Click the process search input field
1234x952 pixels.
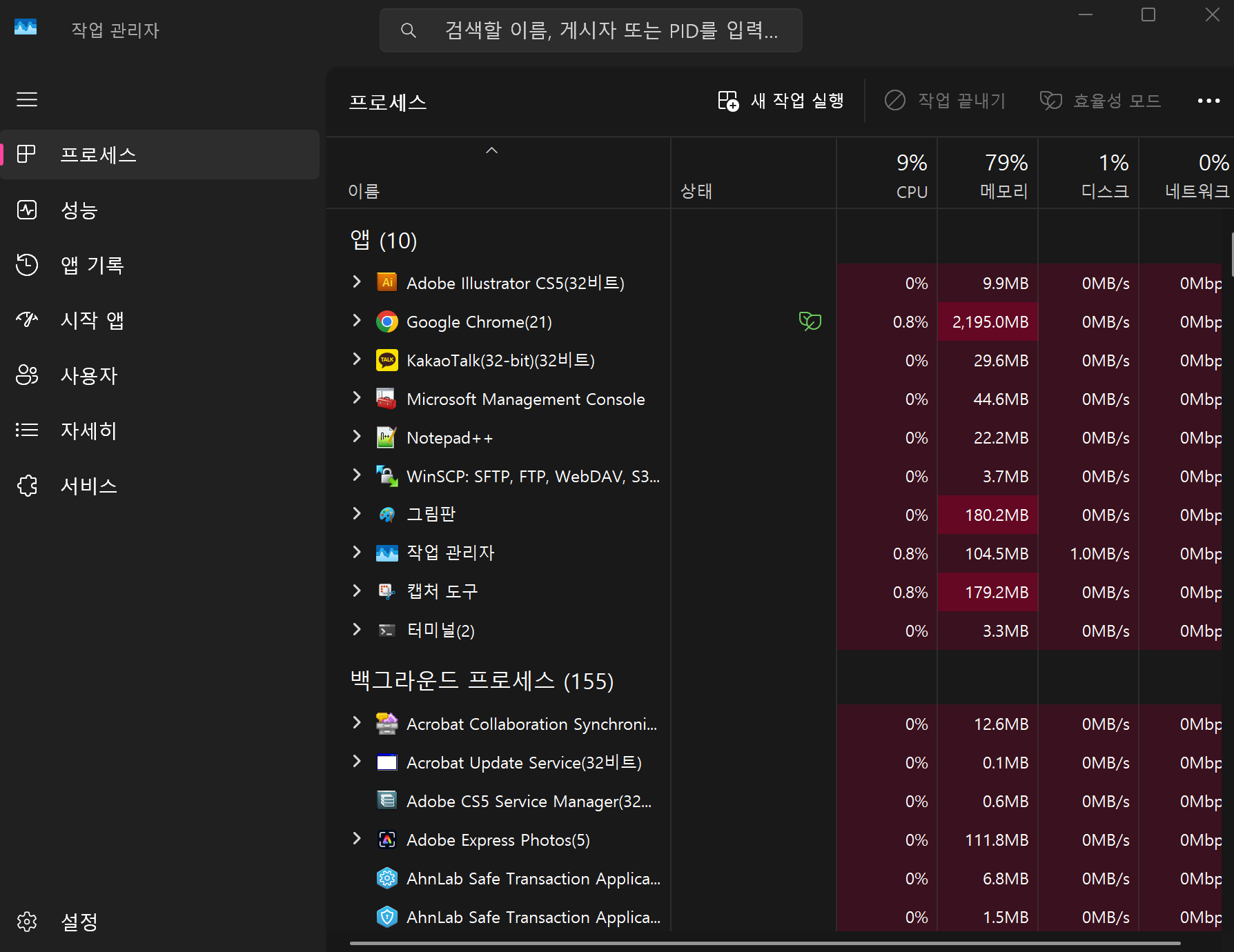[x=591, y=30]
